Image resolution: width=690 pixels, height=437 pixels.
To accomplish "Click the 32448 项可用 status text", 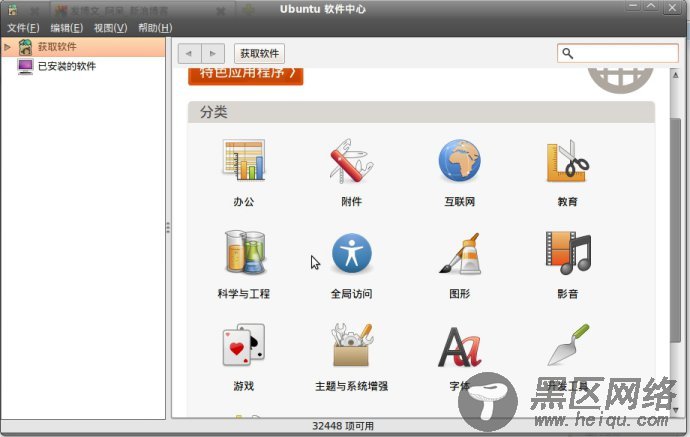I will pos(343,426).
